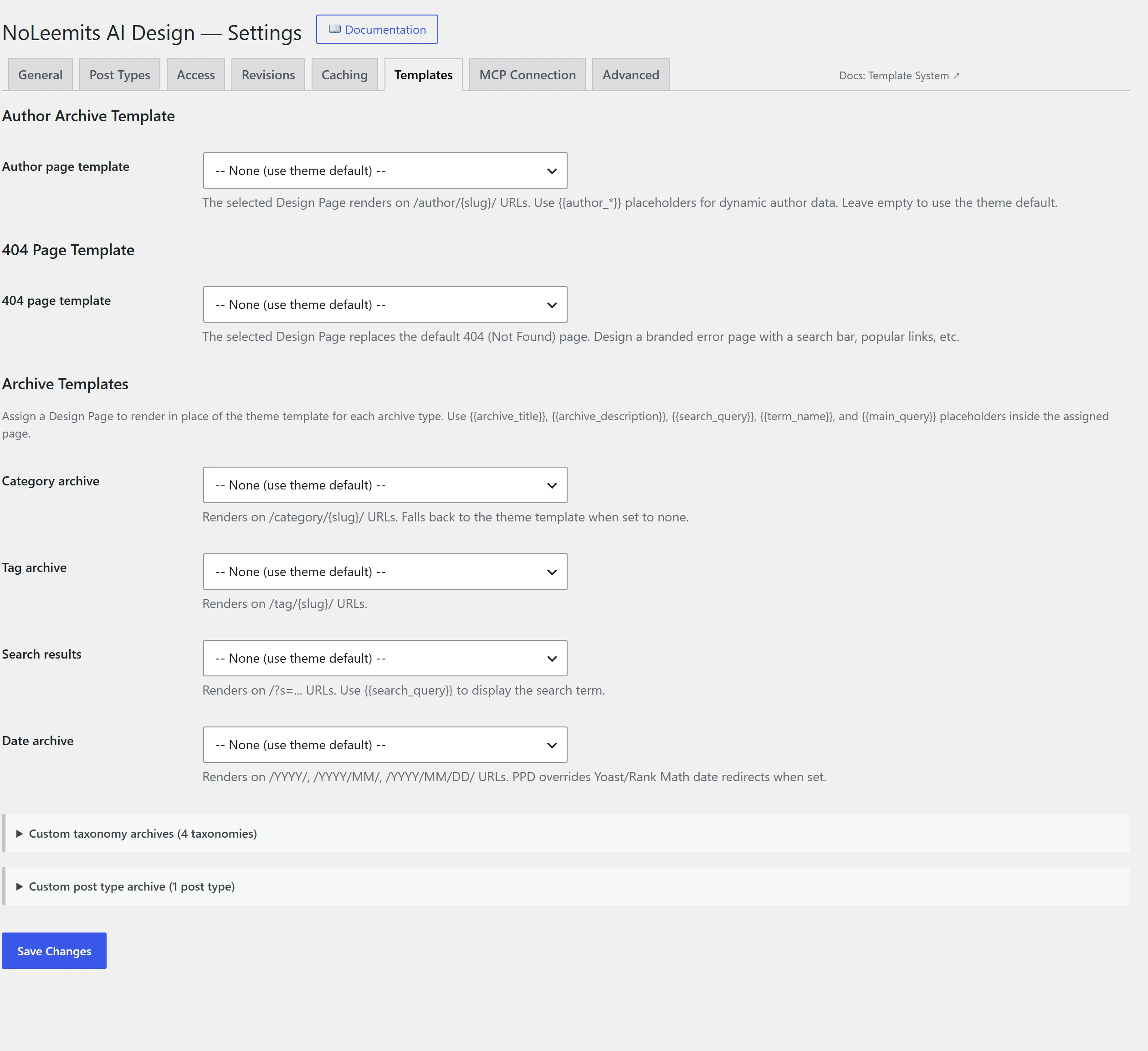Click the "Renders on /tag/{slug}/ URLs." description
Image resolution: width=1148 pixels, height=1051 pixels.
[285, 604]
